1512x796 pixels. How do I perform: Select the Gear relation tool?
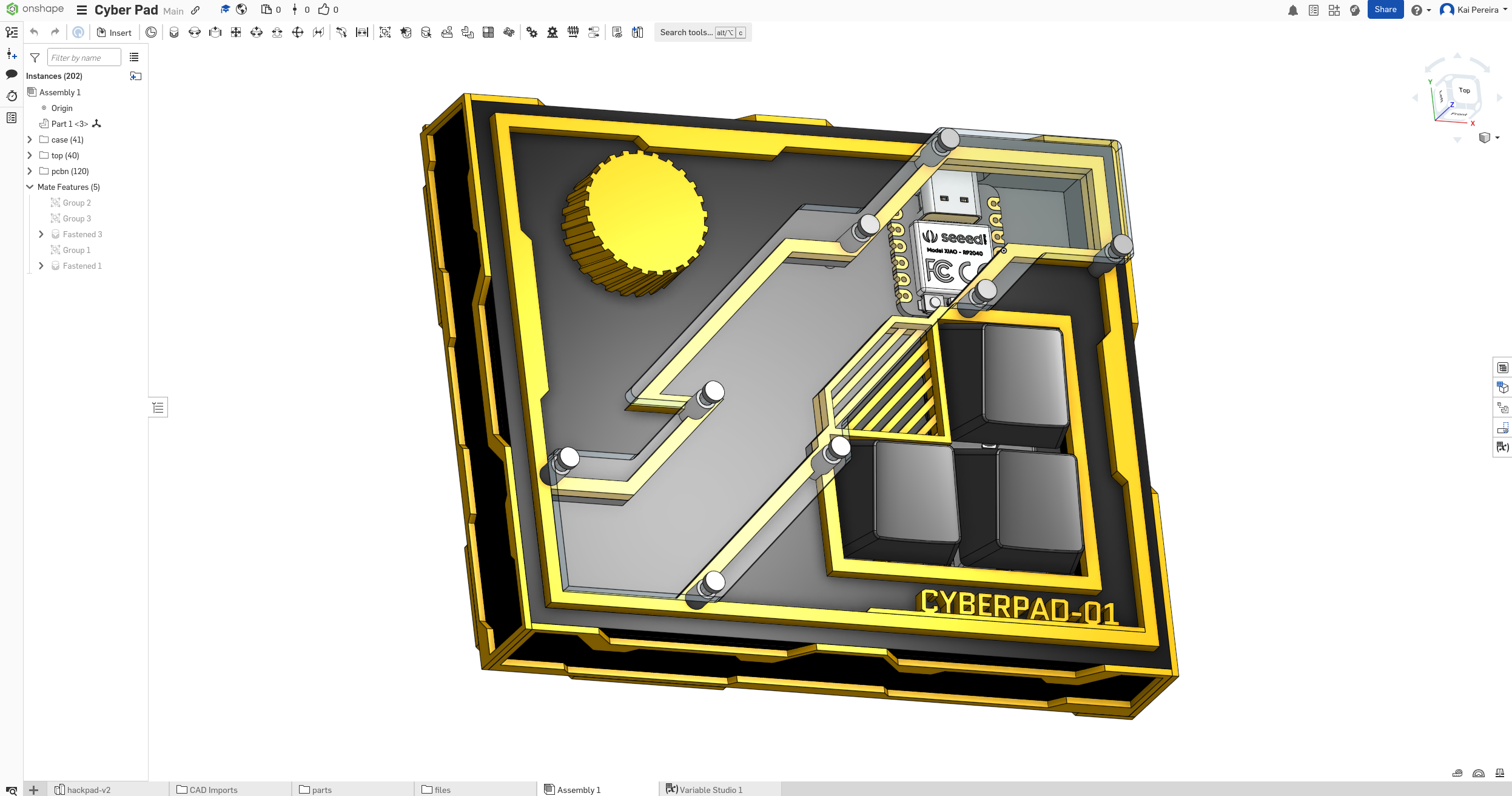531,32
